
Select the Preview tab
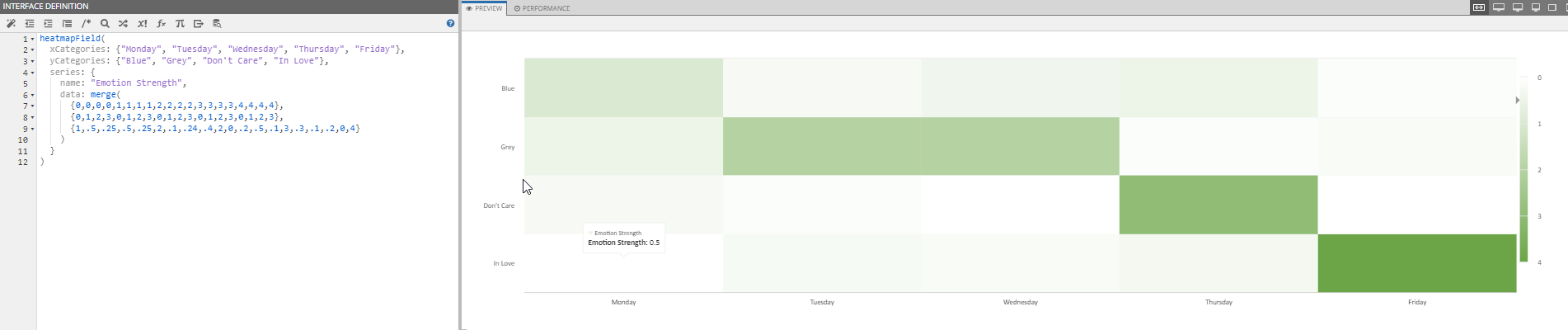[484, 8]
